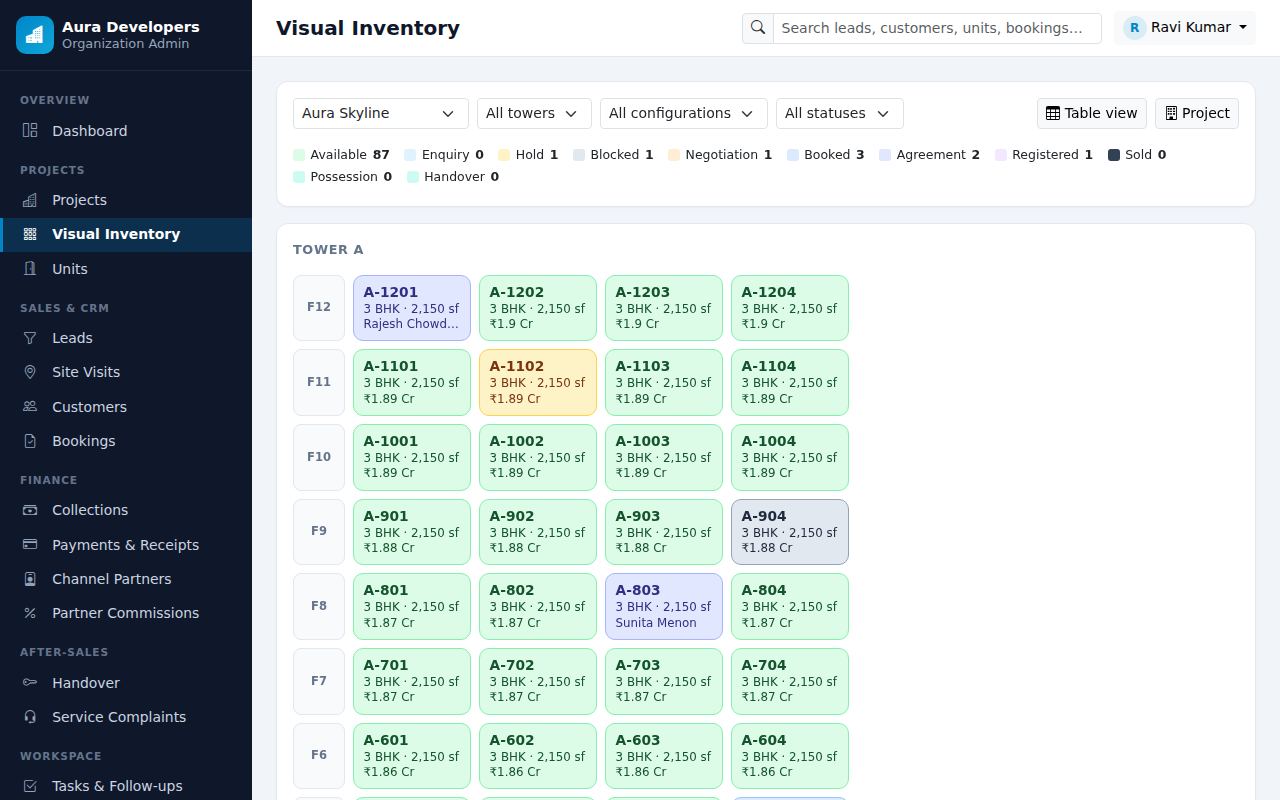Click the Bookings document icon
Viewport: 1280px width, 800px height.
pyautogui.click(x=30, y=441)
